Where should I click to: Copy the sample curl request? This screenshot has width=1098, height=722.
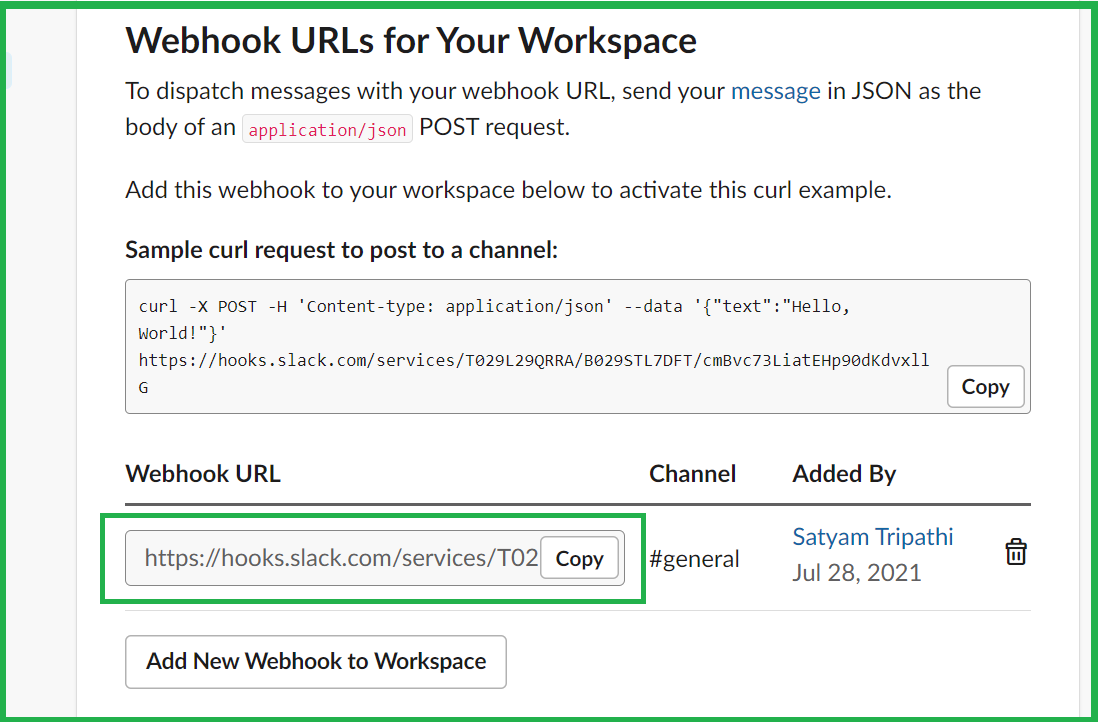click(x=985, y=387)
